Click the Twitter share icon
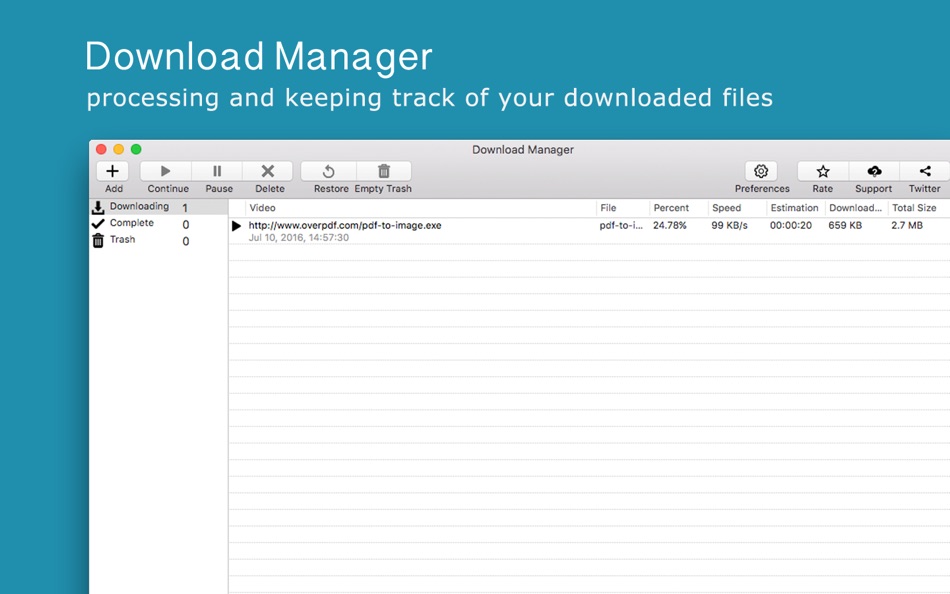The width and height of the screenshot is (950, 594). [925, 171]
